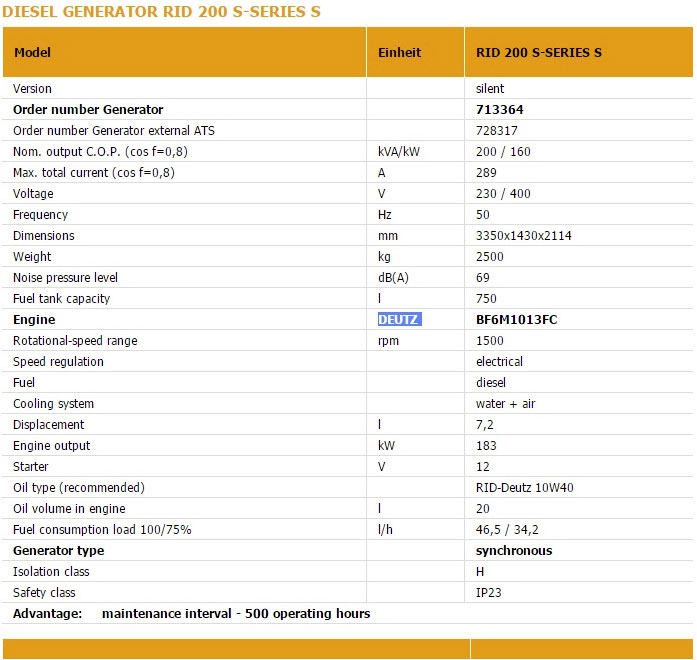Click the Noise pressure level label
This screenshot has width=697, height=660.
pyautogui.click(x=65, y=278)
